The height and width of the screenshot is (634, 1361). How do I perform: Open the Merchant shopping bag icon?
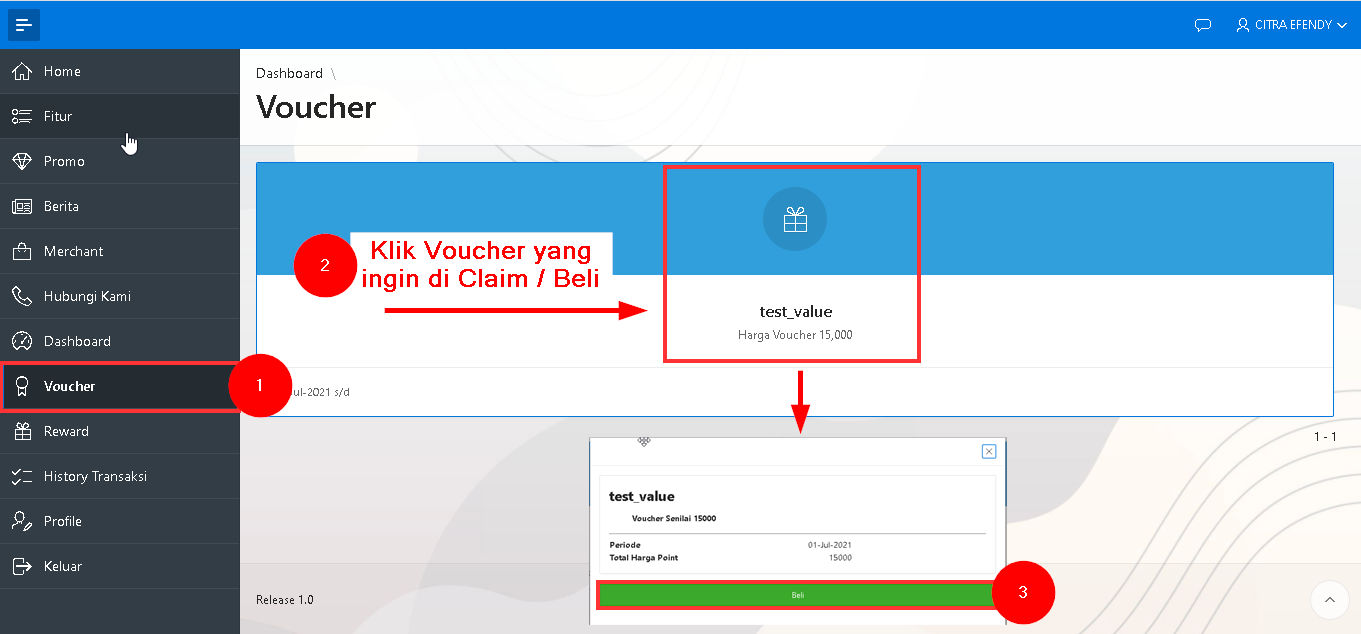(x=22, y=251)
